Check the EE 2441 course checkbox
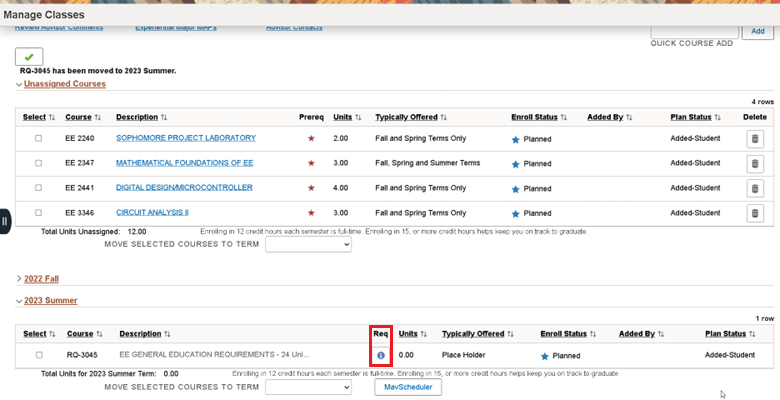 tap(39, 188)
